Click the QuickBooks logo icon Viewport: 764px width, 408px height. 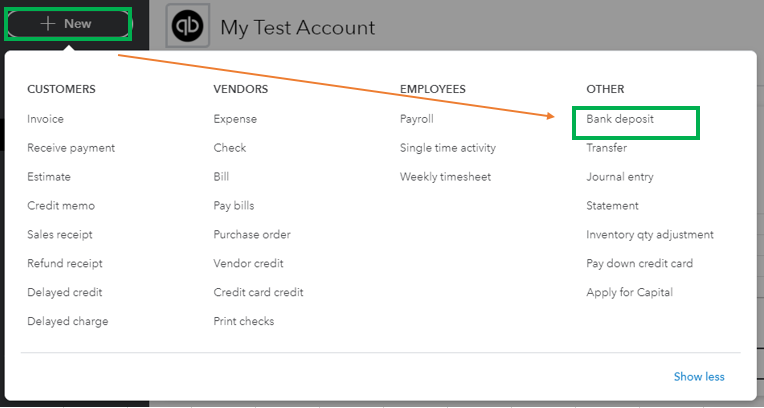[x=188, y=26]
